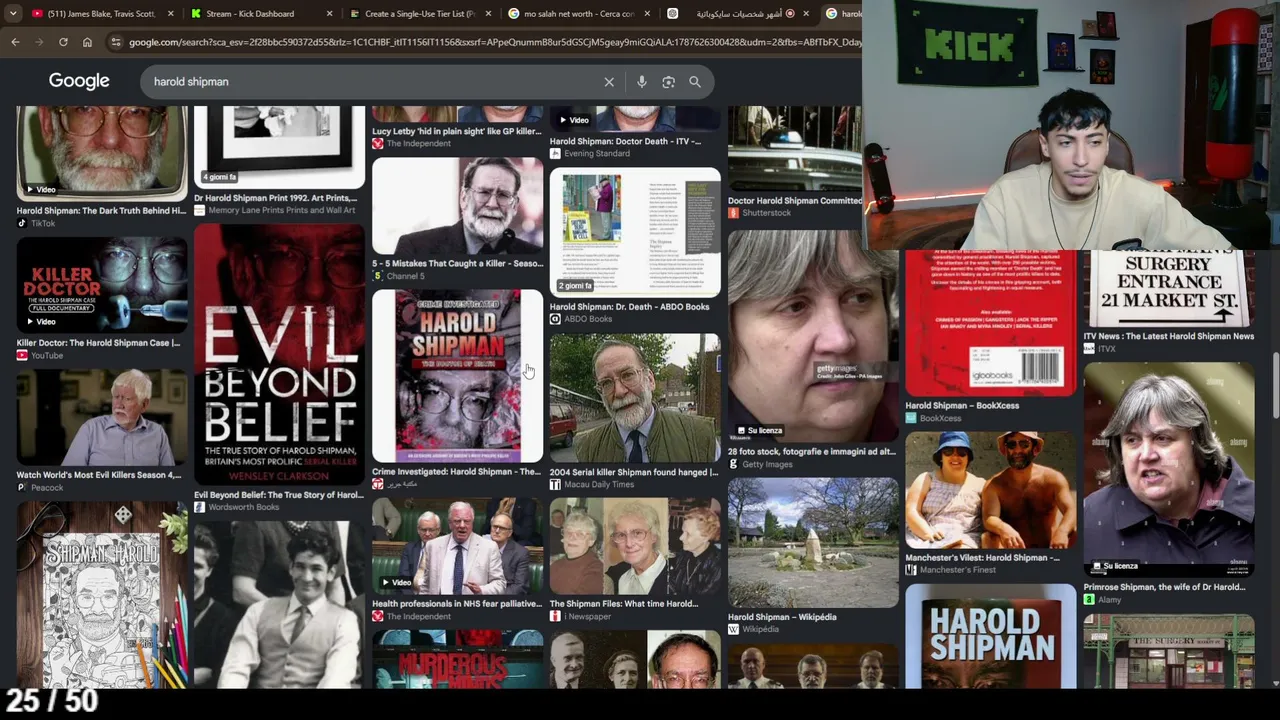Click the TikTok source icon
This screenshot has width=1280, height=720.
point(22,223)
